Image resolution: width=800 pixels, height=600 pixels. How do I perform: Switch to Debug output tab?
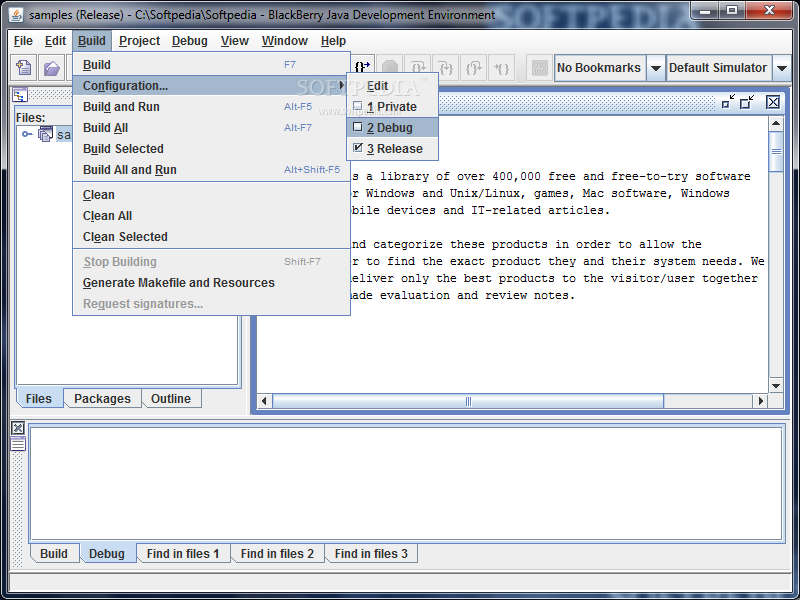click(107, 554)
